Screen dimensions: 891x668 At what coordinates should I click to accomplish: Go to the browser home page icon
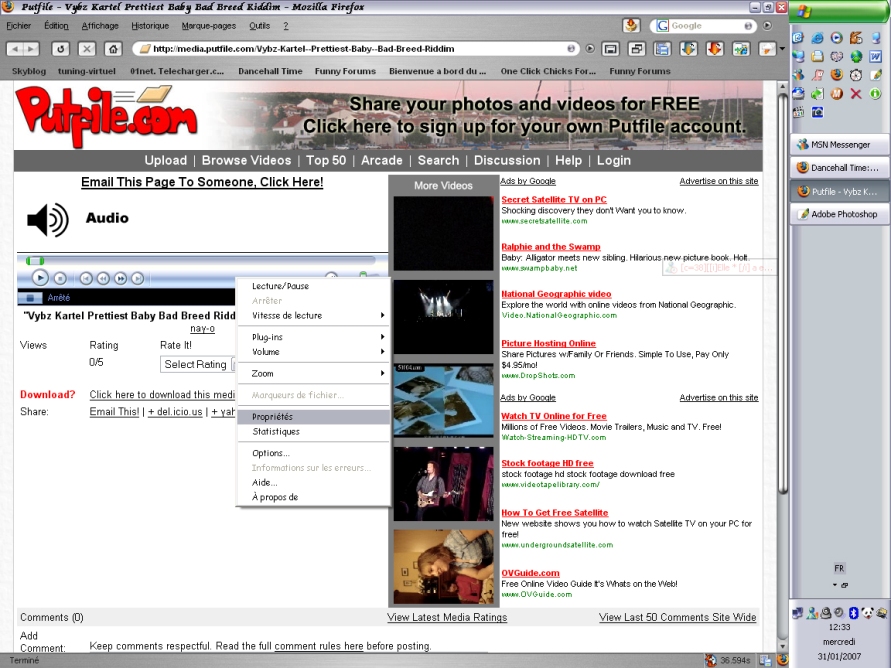113,49
